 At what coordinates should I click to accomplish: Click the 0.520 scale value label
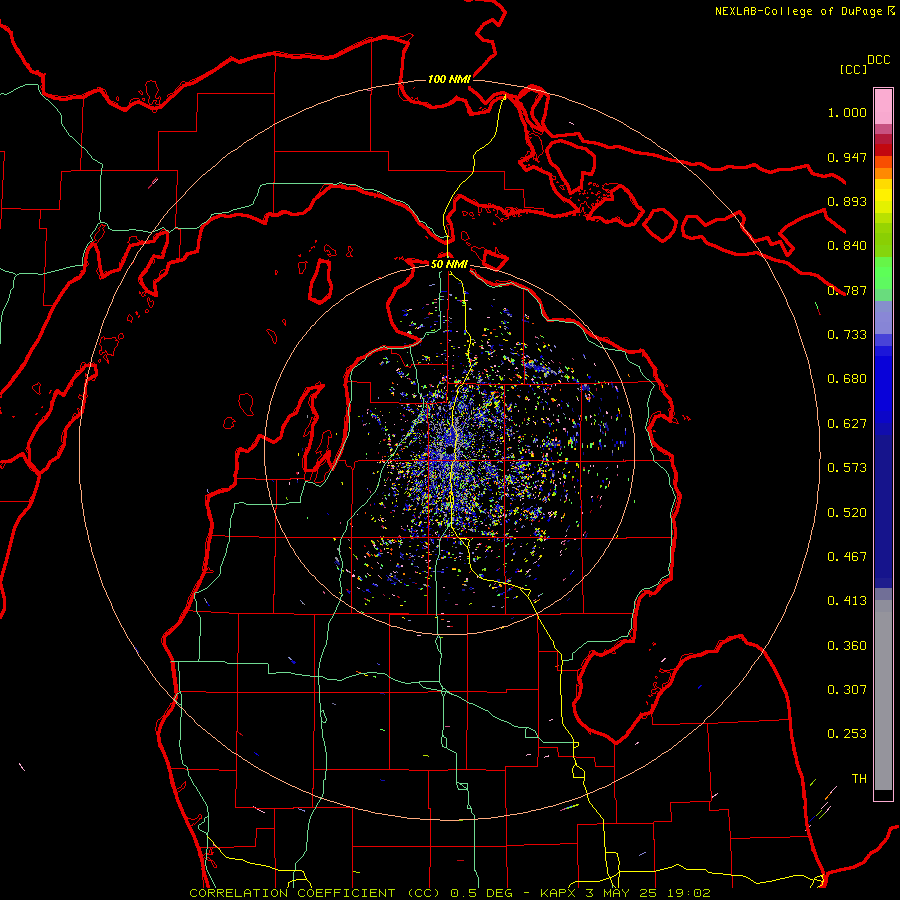click(847, 513)
